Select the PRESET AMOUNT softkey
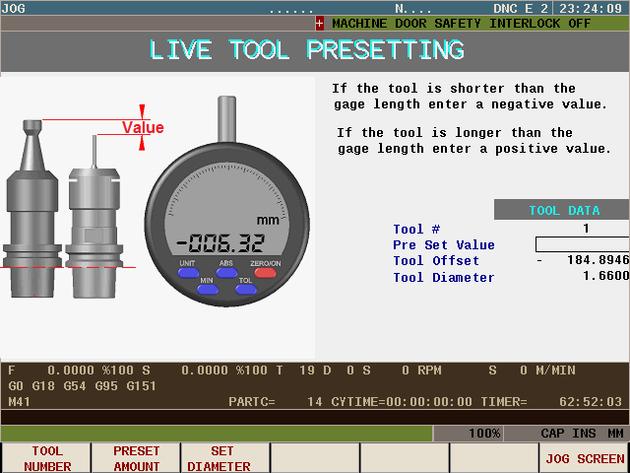630x473 pixels. coord(136,458)
